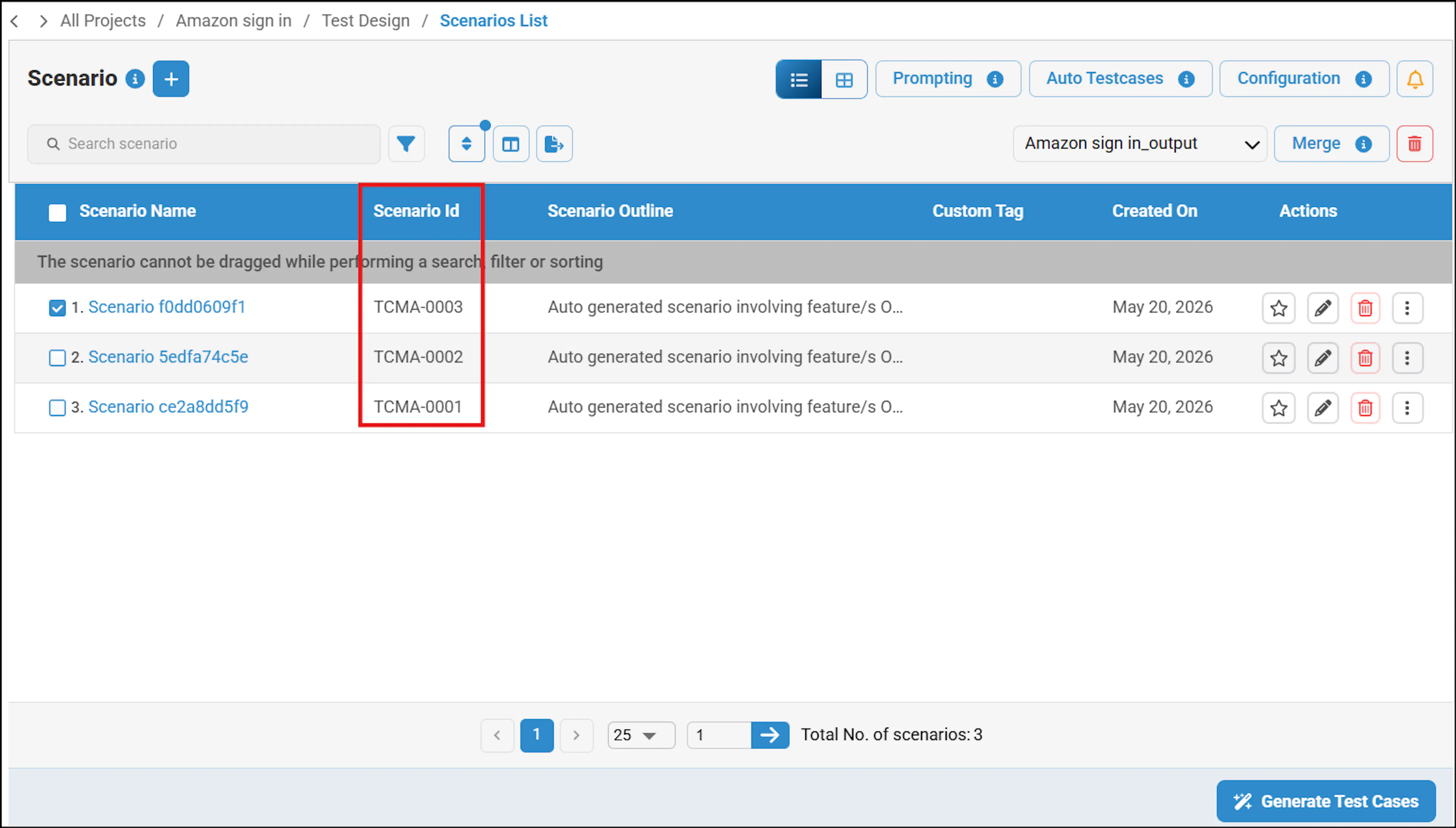
Task: Open the filter funnel icon
Action: [406, 144]
